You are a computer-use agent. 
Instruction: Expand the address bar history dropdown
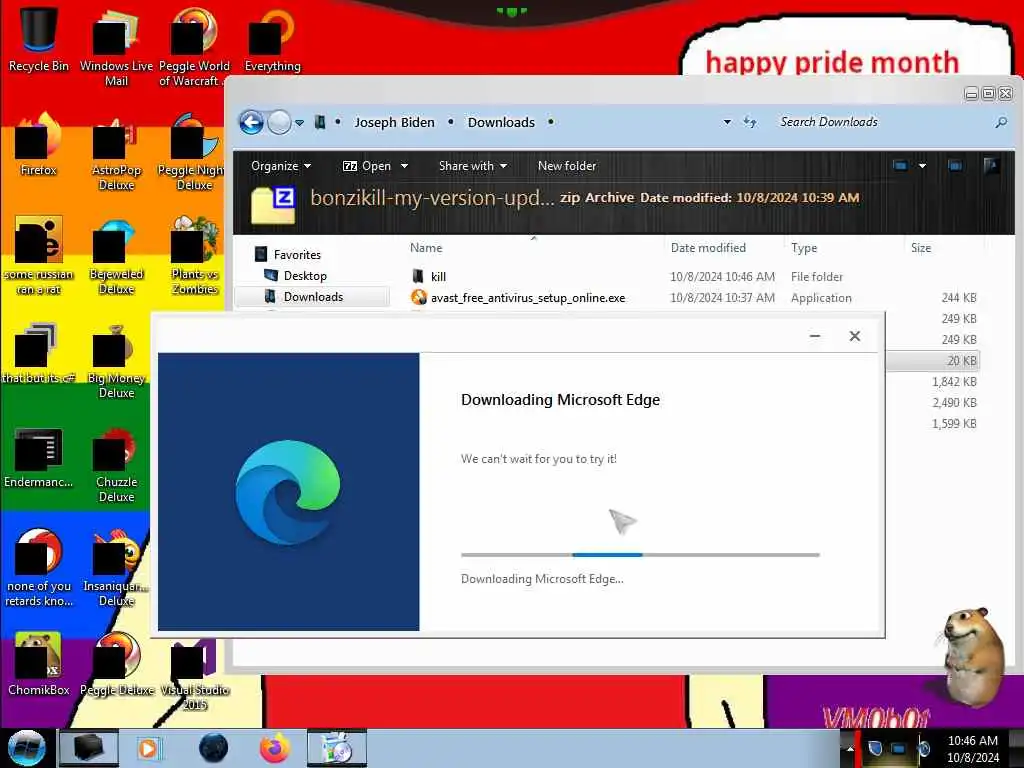pos(727,122)
